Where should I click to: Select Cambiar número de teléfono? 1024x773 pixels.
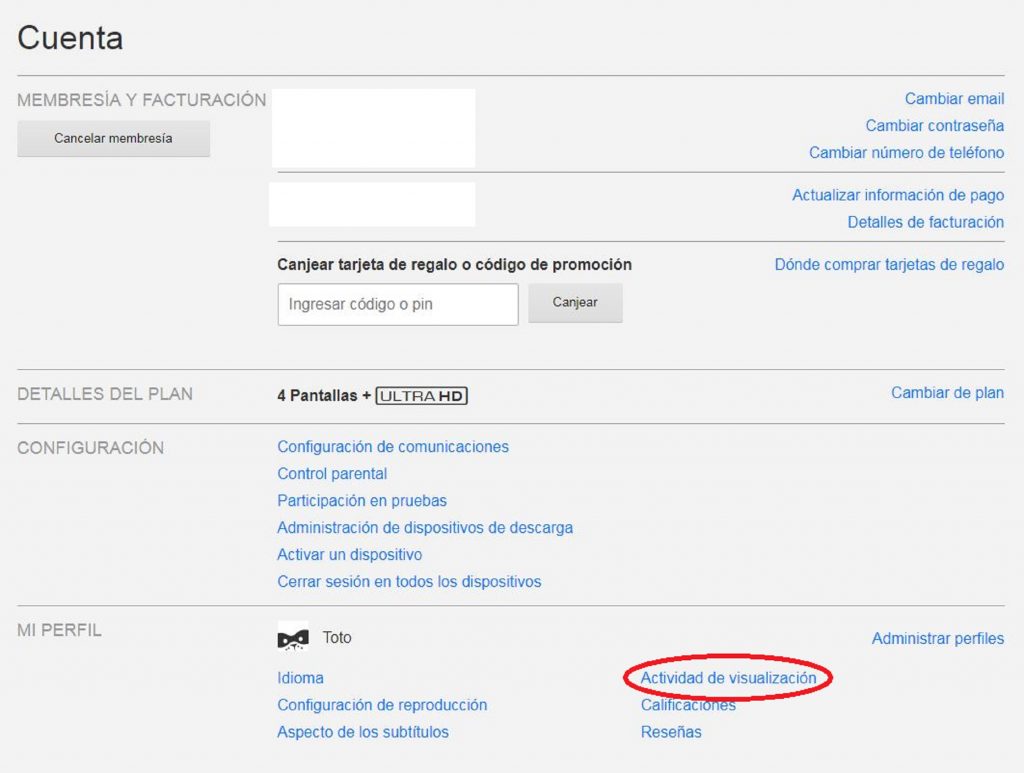[x=906, y=153]
